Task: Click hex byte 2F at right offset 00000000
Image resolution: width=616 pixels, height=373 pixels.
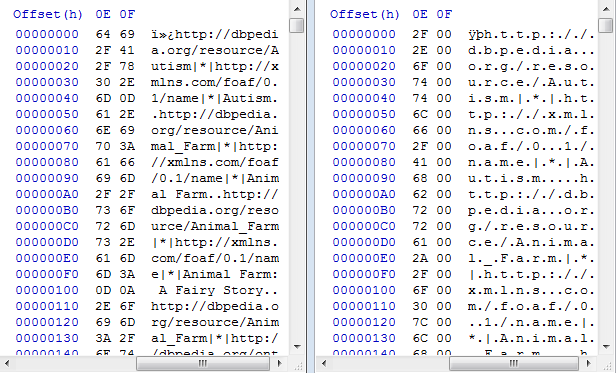Action: point(420,34)
